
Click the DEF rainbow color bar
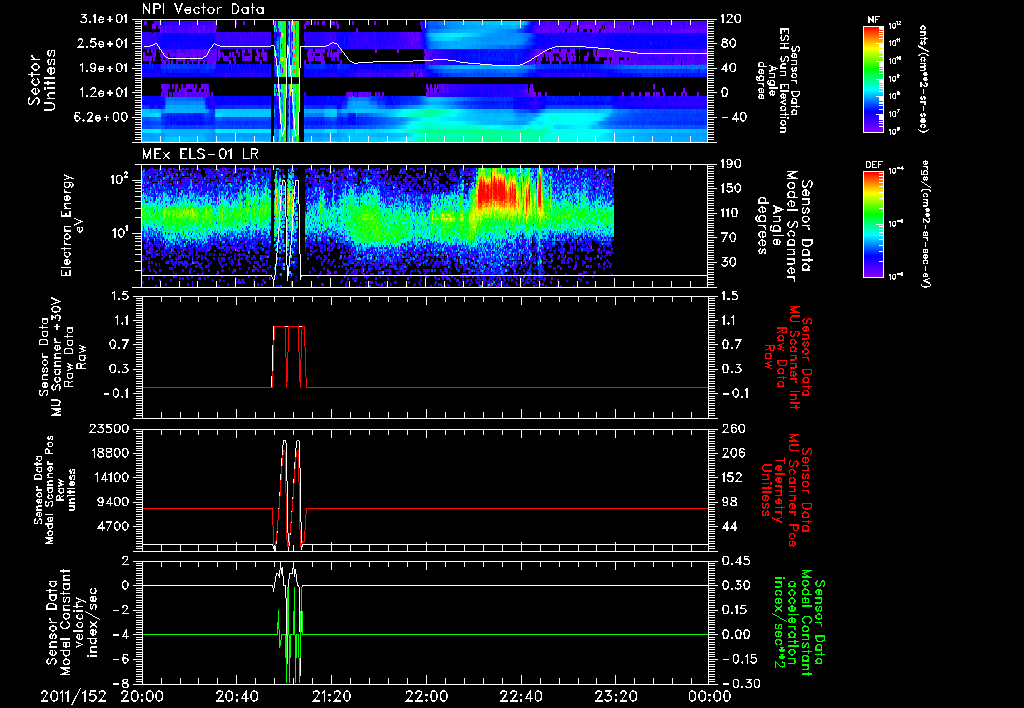click(873, 224)
